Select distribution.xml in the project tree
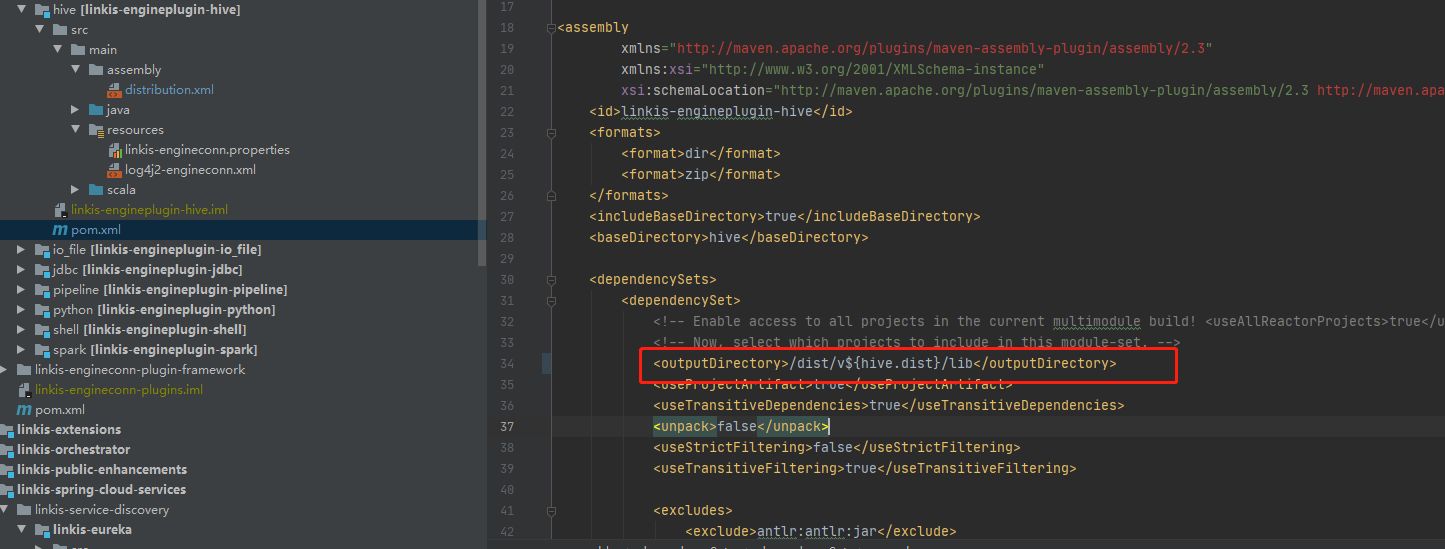This screenshot has width=1445, height=549. [x=169, y=89]
